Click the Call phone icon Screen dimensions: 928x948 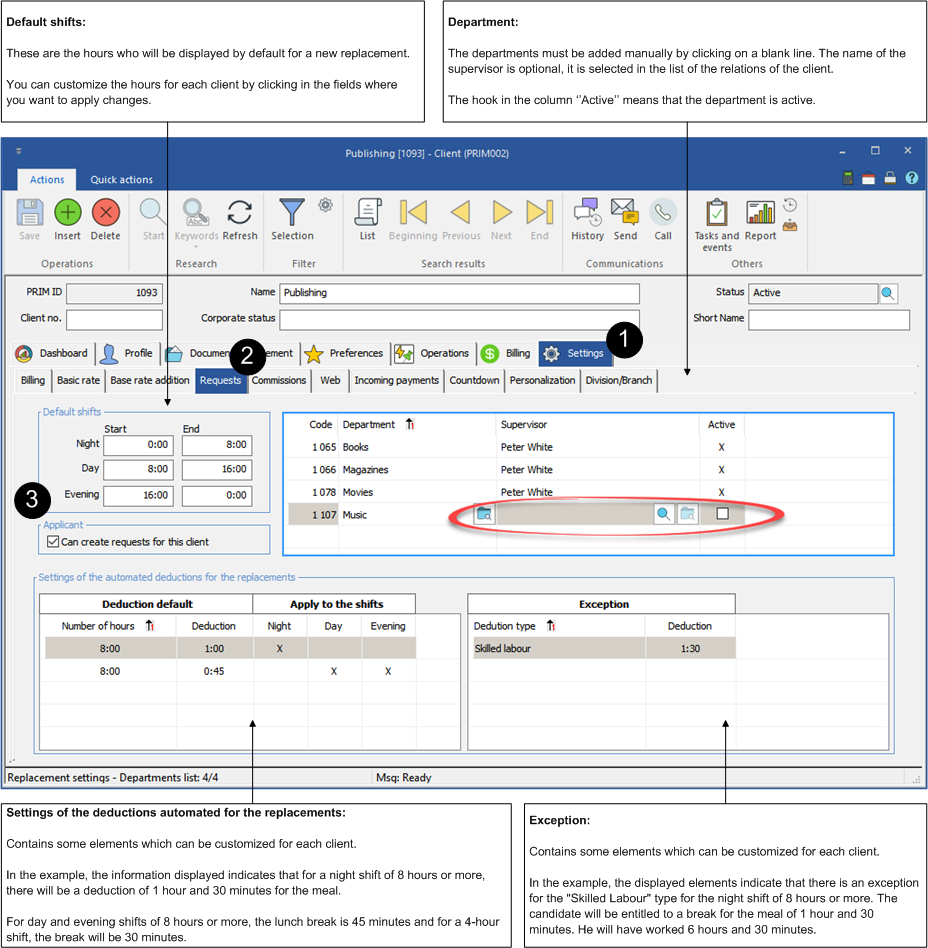click(663, 213)
